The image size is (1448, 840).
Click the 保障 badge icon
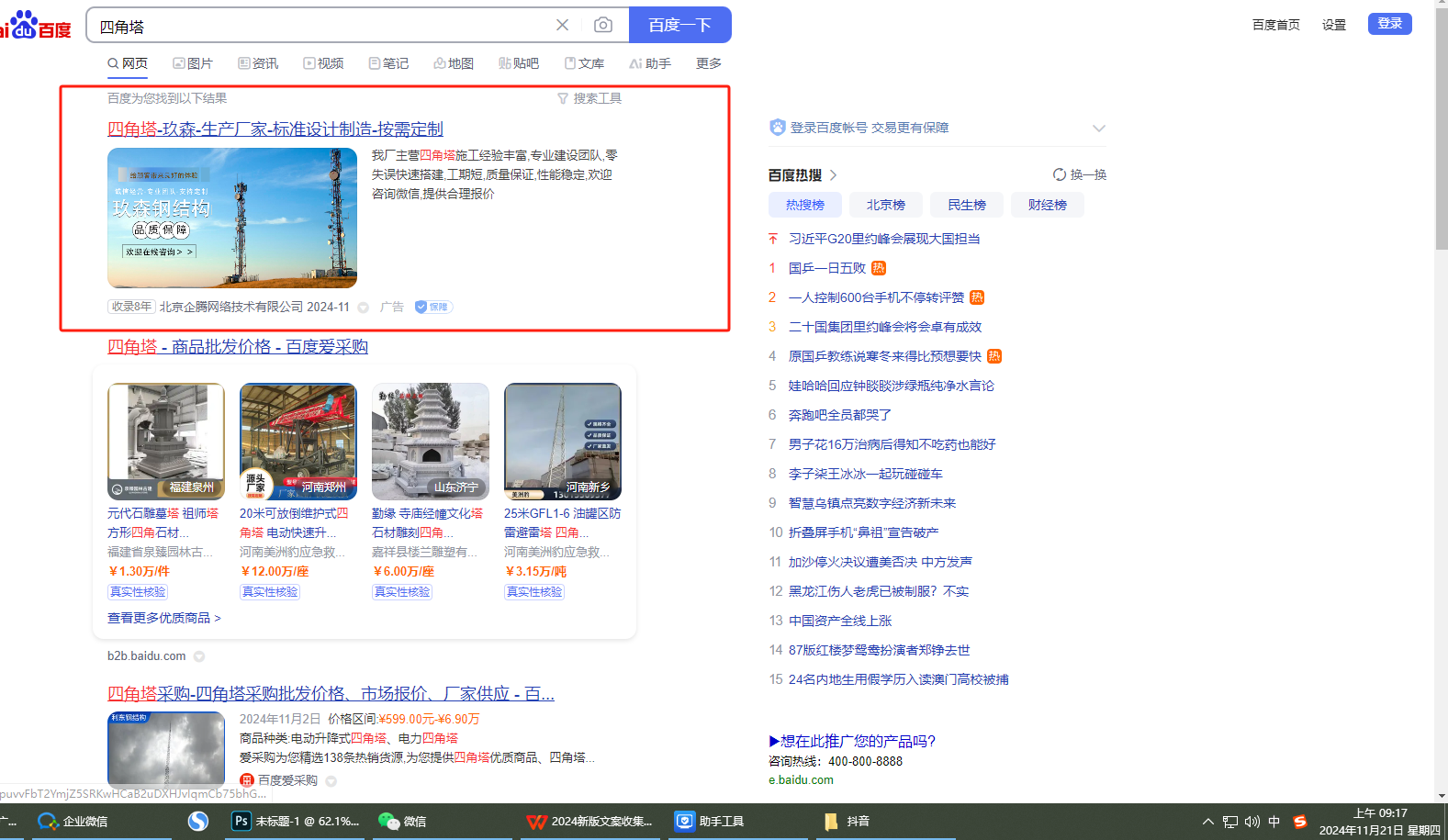433,307
